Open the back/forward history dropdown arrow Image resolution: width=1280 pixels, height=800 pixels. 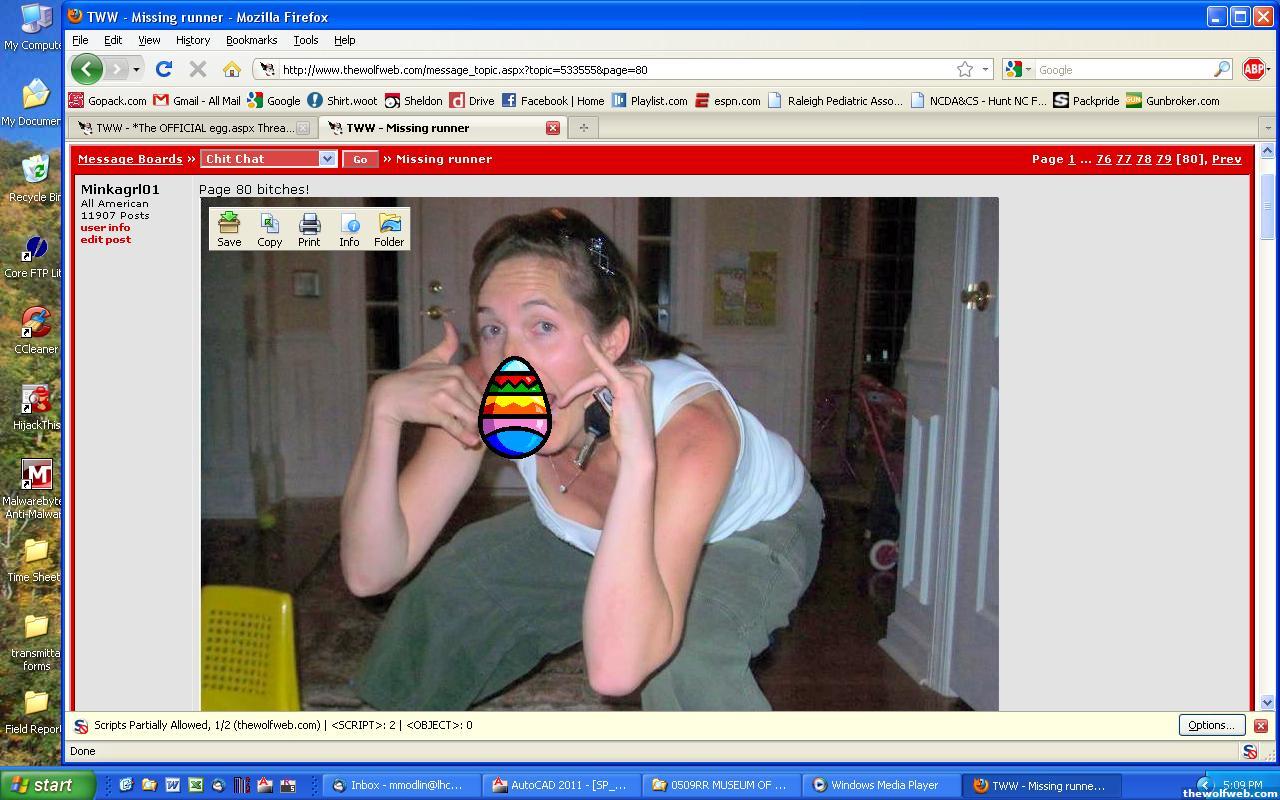coord(136,69)
